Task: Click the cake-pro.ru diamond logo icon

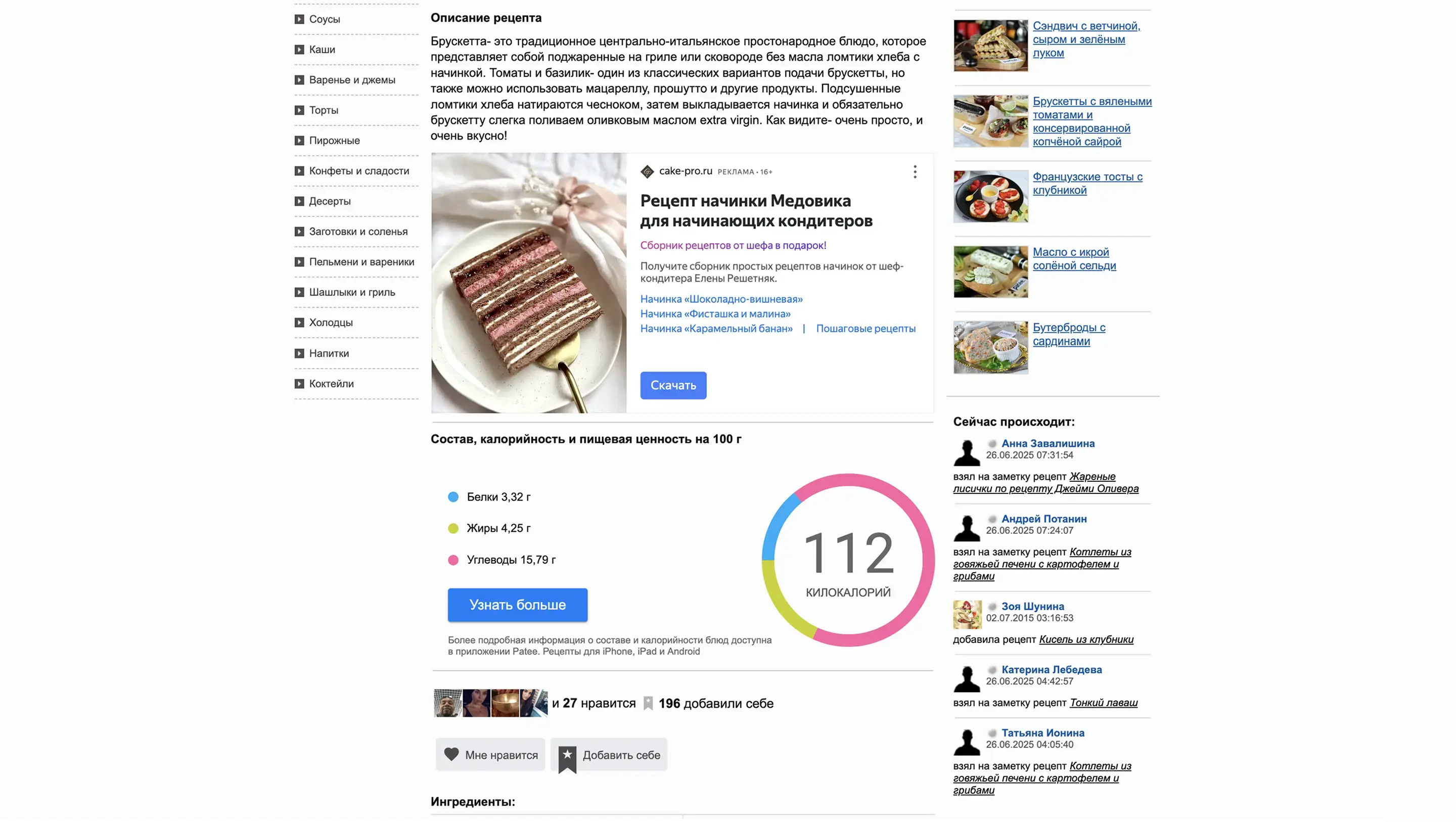Action: click(x=647, y=171)
